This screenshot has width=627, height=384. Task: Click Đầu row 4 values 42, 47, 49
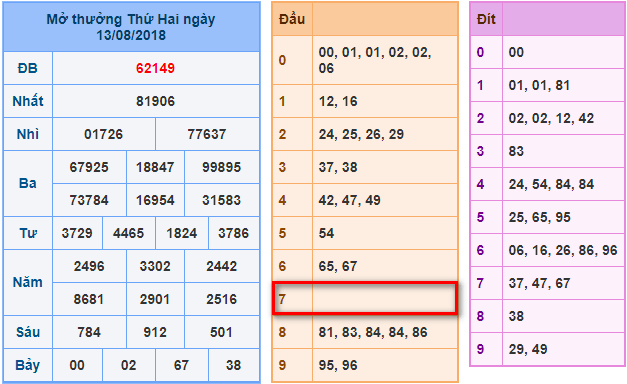[x=349, y=200]
